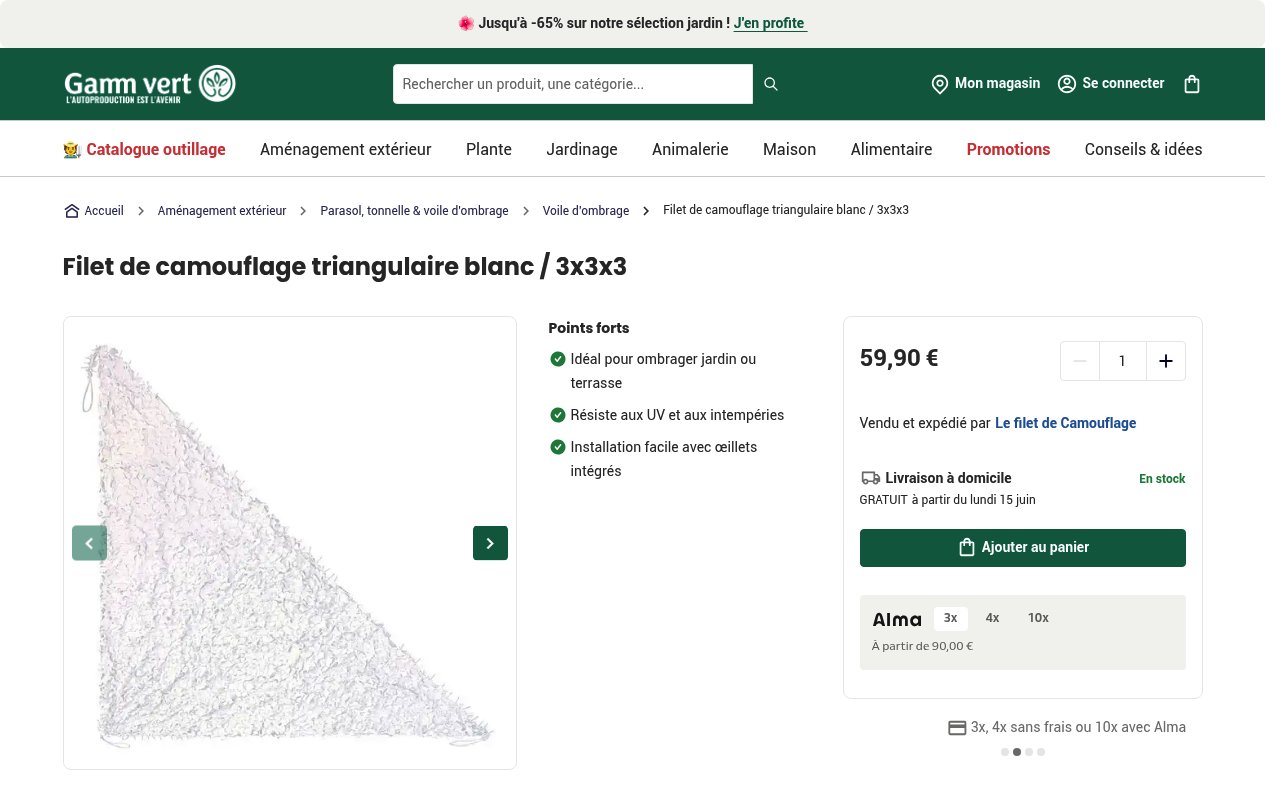This screenshot has width=1280, height=800.
Task: Click the credit card icon by Alma text
Action: click(x=957, y=728)
